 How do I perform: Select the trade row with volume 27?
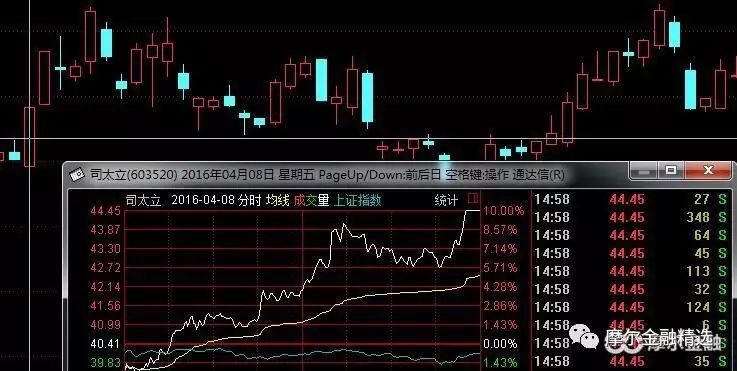click(x=630, y=199)
